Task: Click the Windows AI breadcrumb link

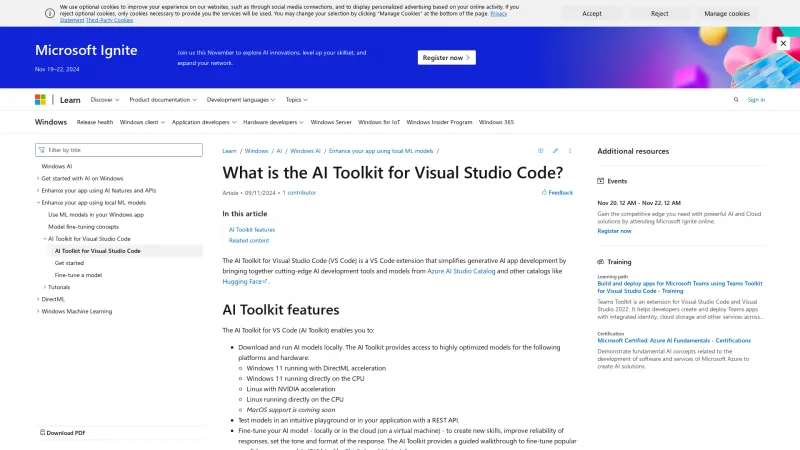Action: click(x=305, y=151)
